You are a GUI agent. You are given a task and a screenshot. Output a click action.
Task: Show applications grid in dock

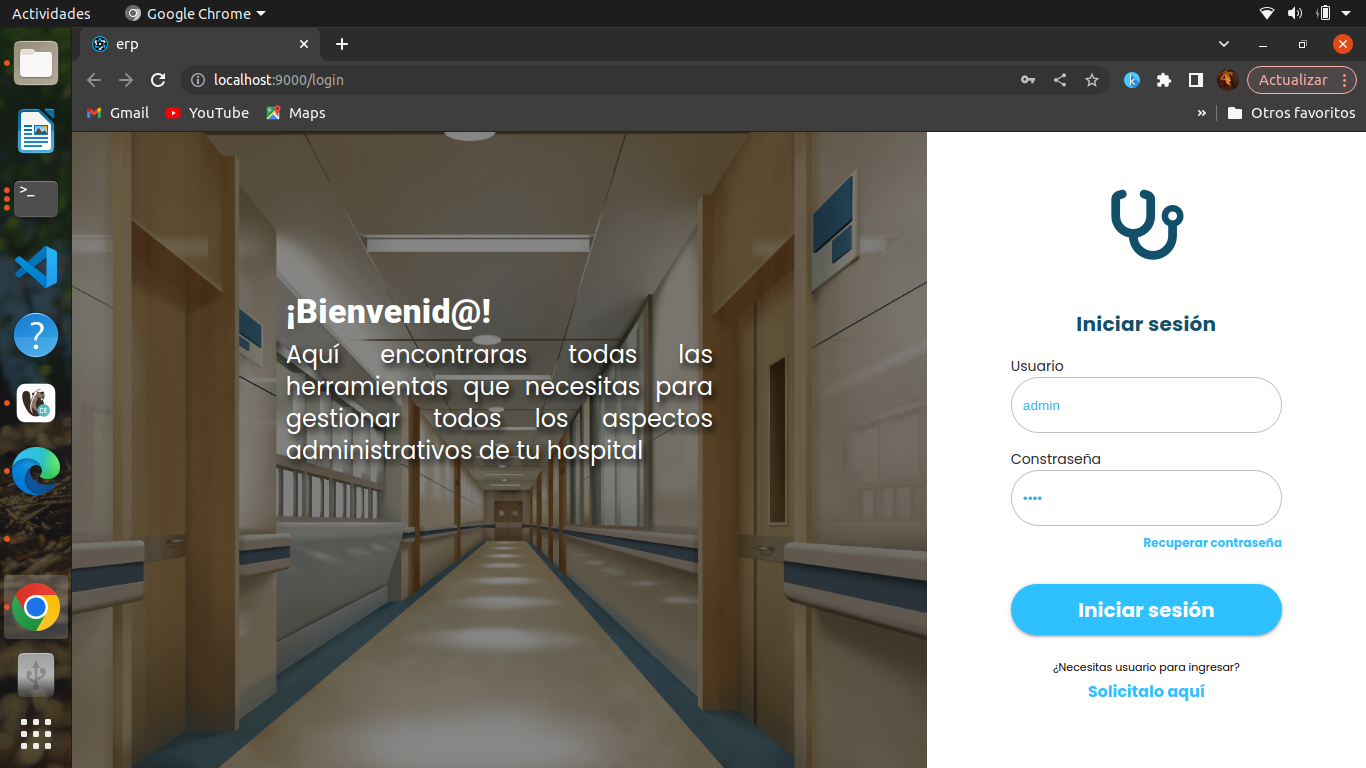coord(36,733)
